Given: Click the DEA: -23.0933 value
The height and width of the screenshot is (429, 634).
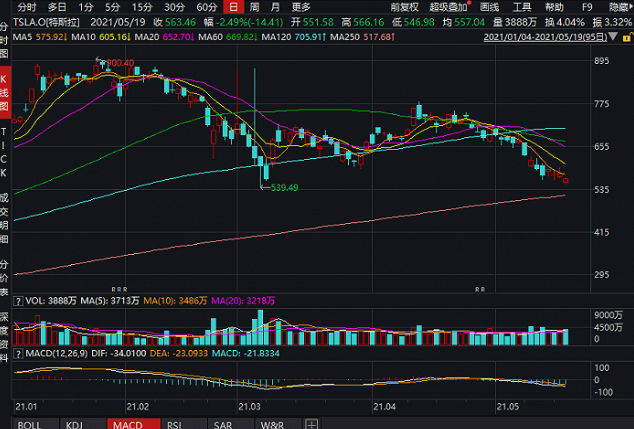Looking at the screenshot, I should coord(179,354).
